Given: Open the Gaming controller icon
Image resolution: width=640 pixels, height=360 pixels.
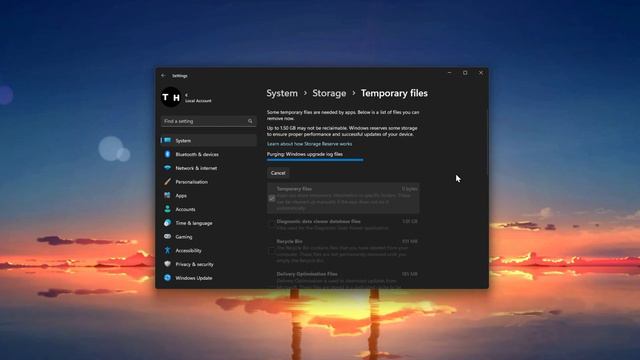Looking at the screenshot, I should tap(167, 237).
